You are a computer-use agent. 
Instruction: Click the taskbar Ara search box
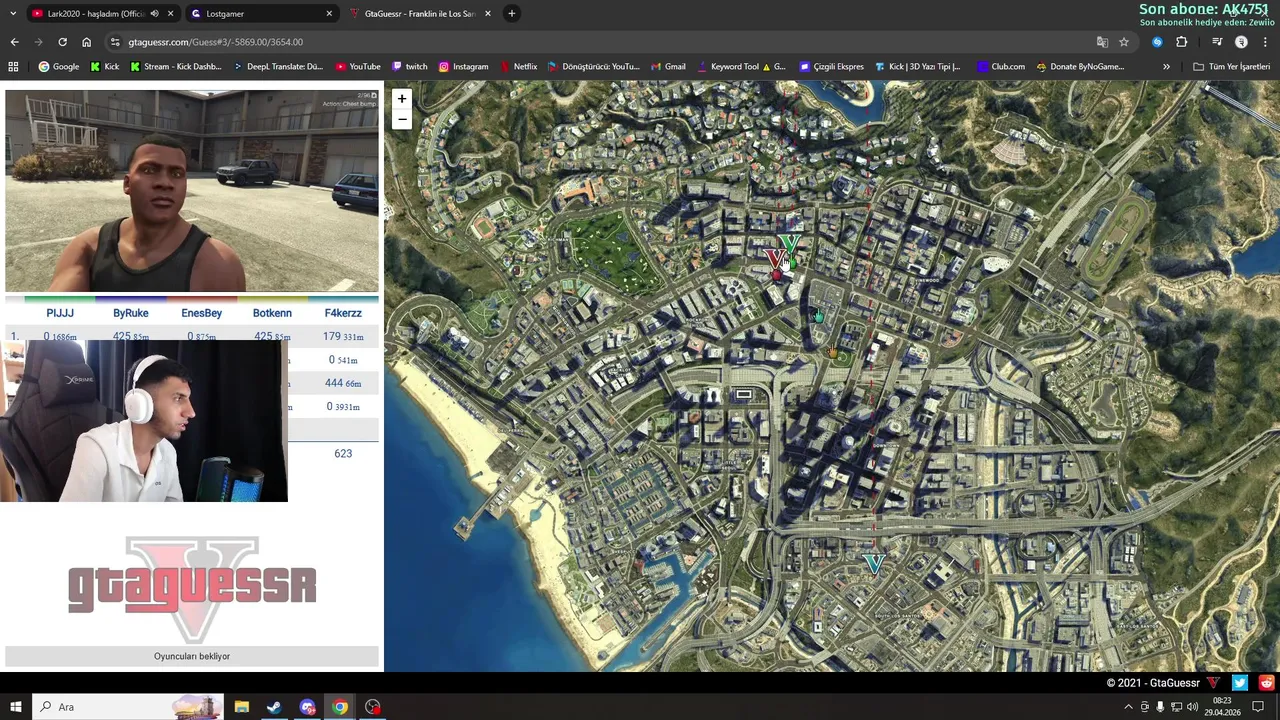[128, 707]
